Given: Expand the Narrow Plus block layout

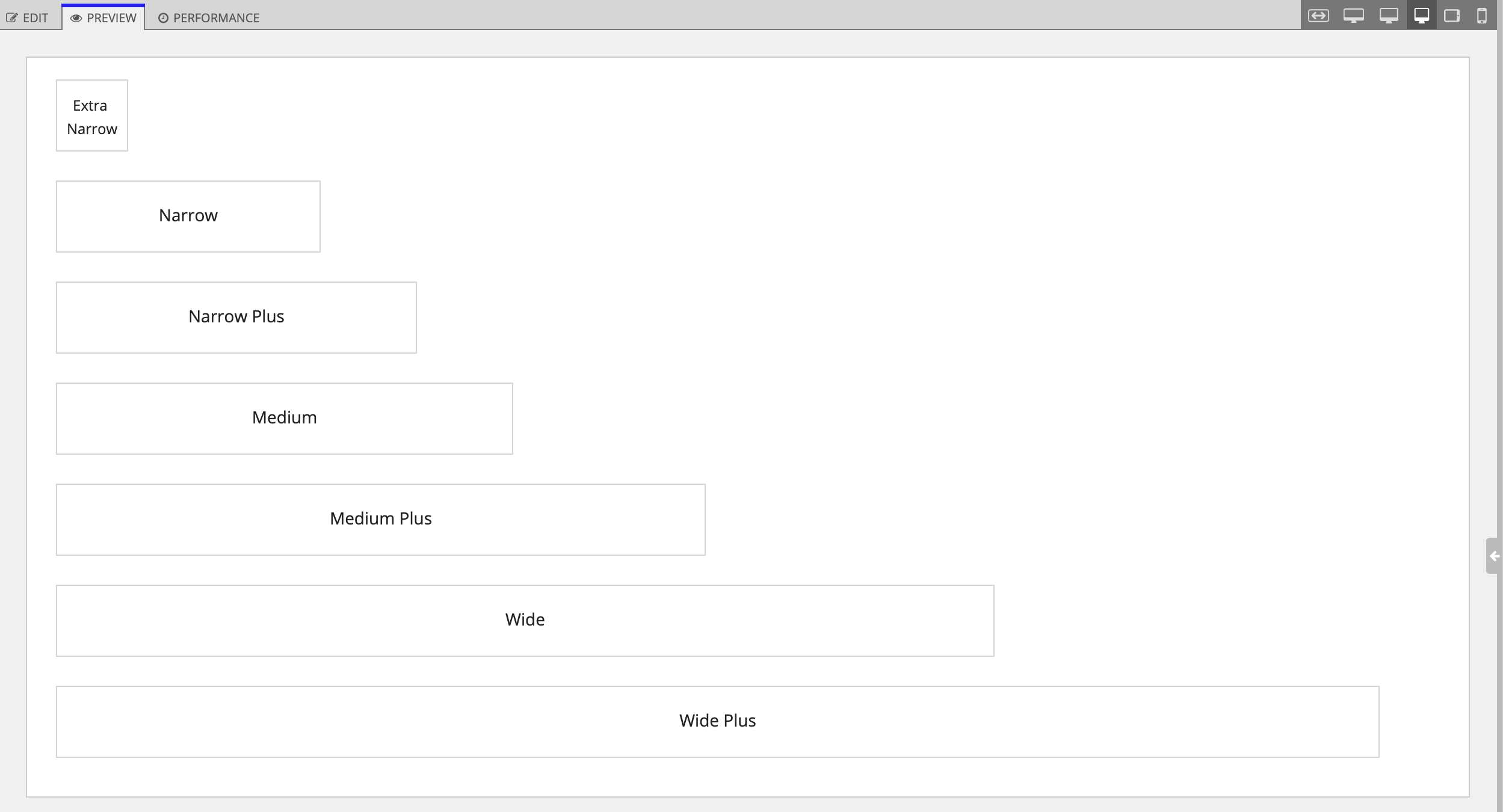Looking at the screenshot, I should coord(236,317).
